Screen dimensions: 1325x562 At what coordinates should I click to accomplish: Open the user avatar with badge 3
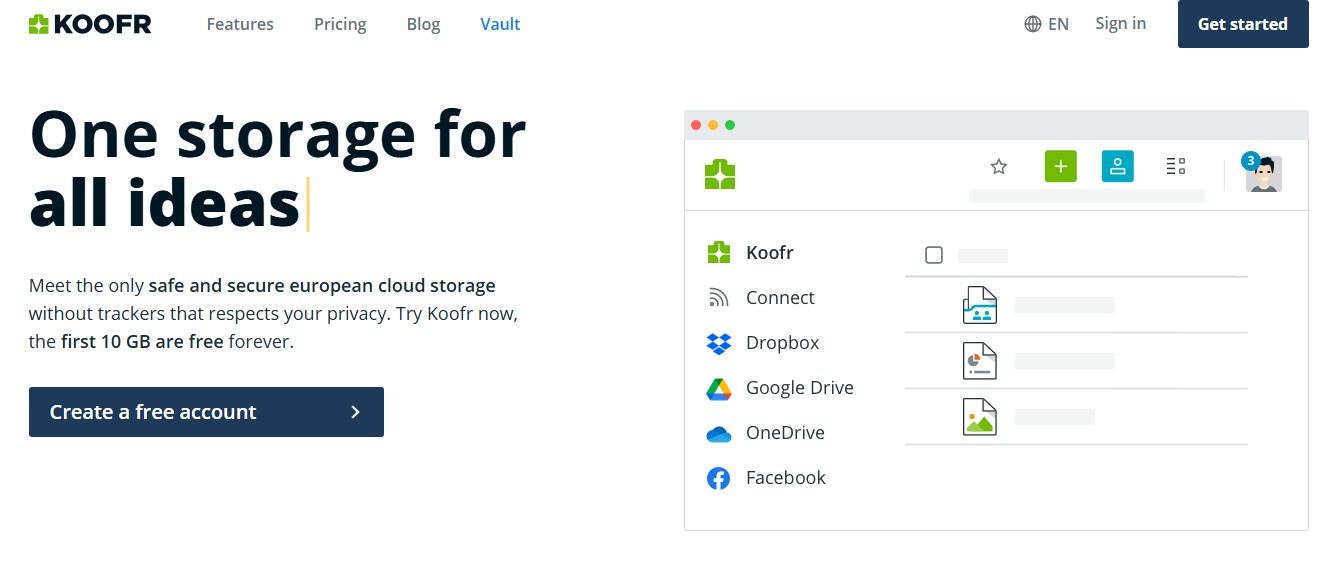point(1263,173)
